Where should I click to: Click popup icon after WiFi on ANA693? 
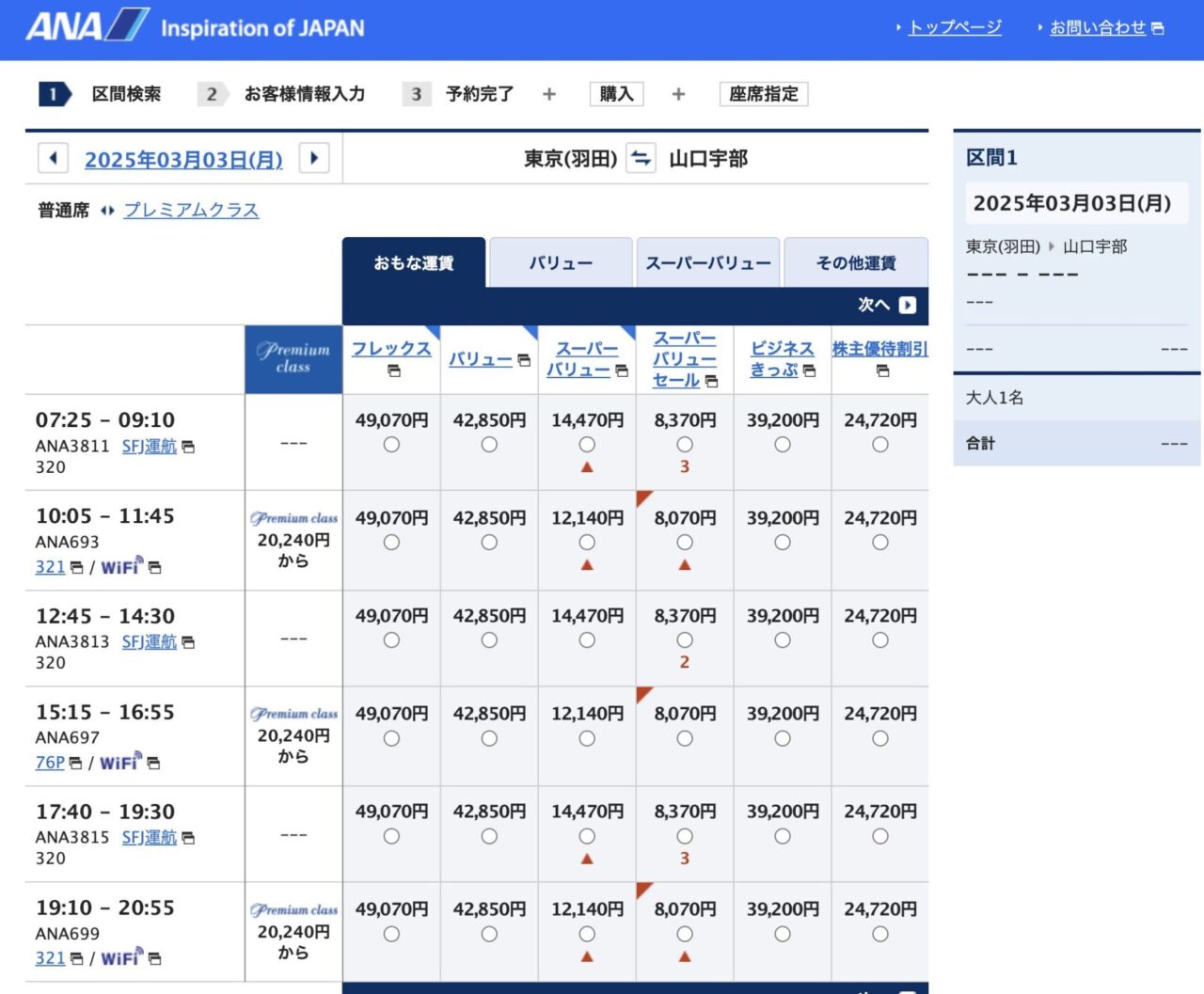click(x=154, y=568)
